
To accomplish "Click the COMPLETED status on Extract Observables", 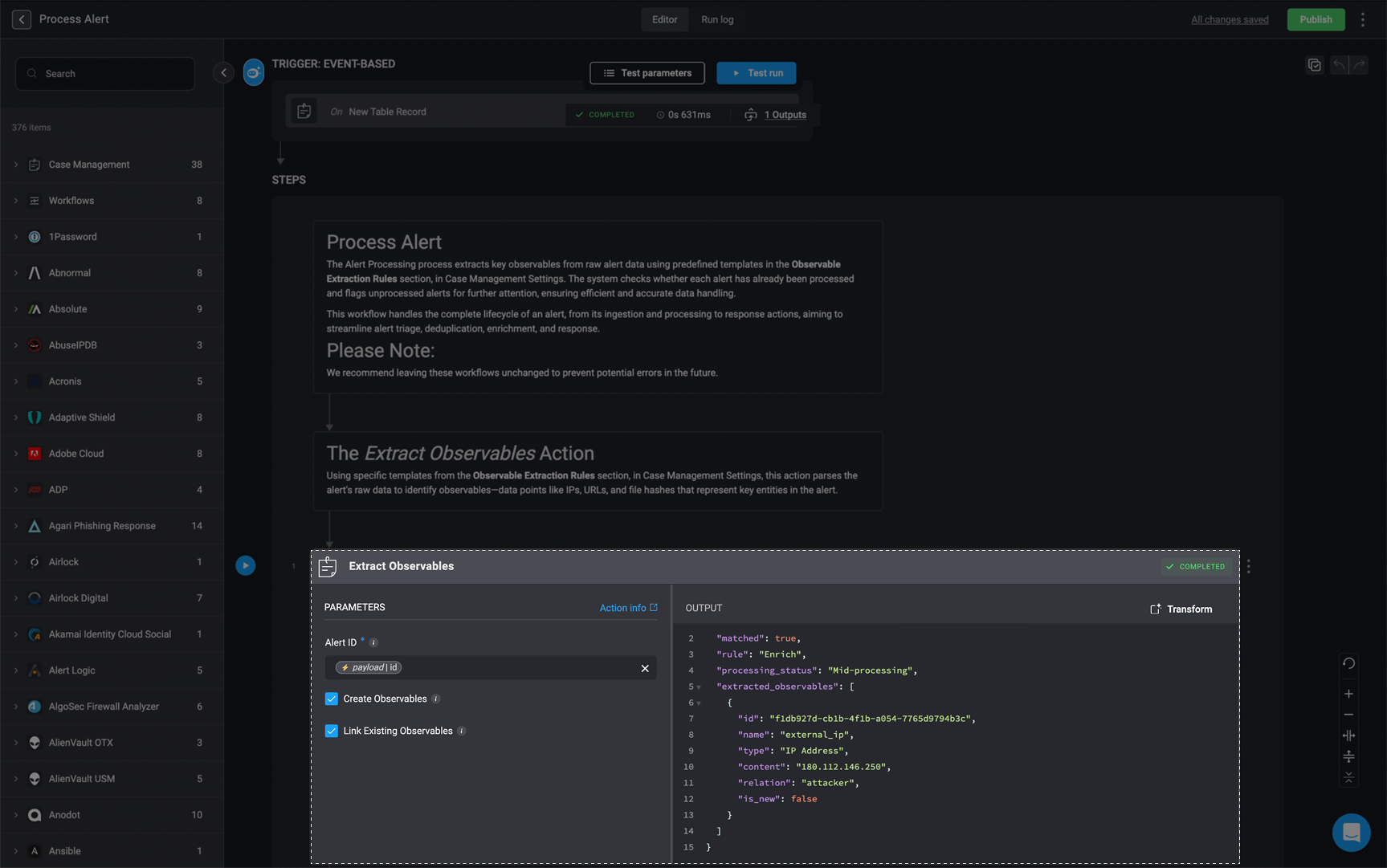I will tap(1196, 566).
